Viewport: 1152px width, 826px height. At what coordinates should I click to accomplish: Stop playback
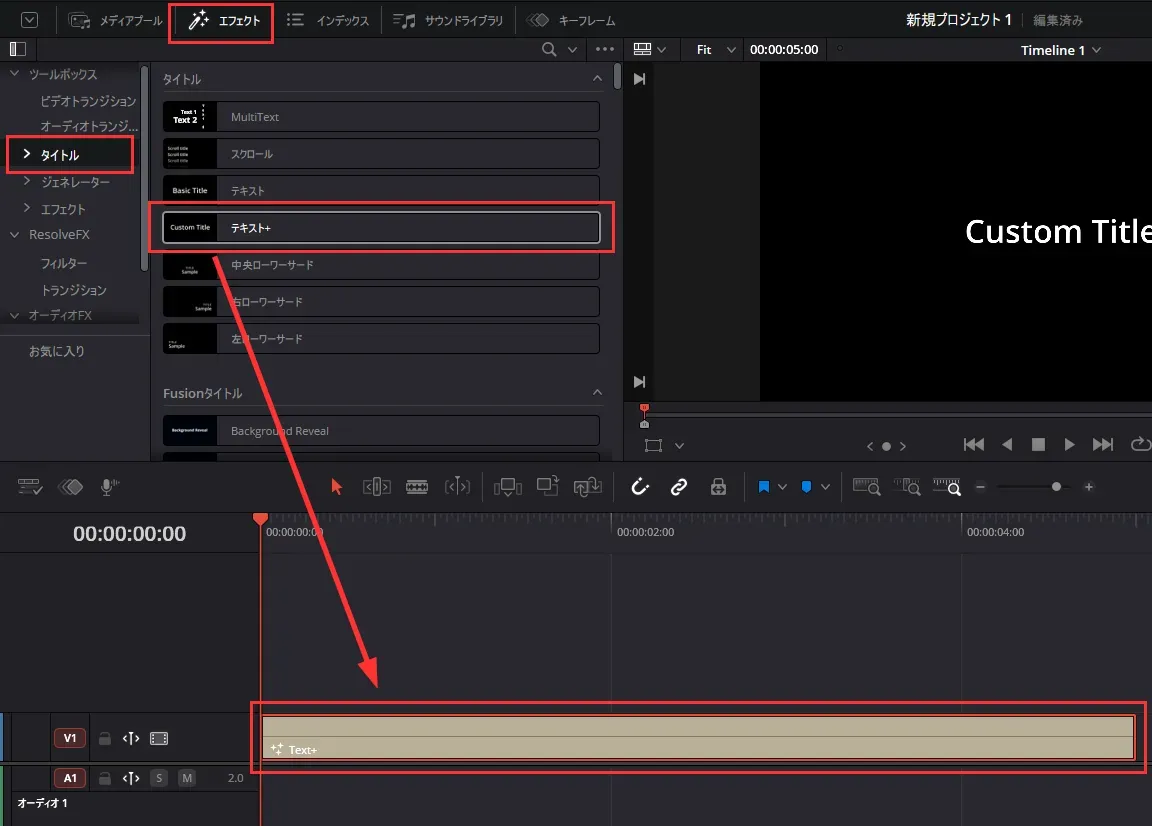[x=1038, y=445]
